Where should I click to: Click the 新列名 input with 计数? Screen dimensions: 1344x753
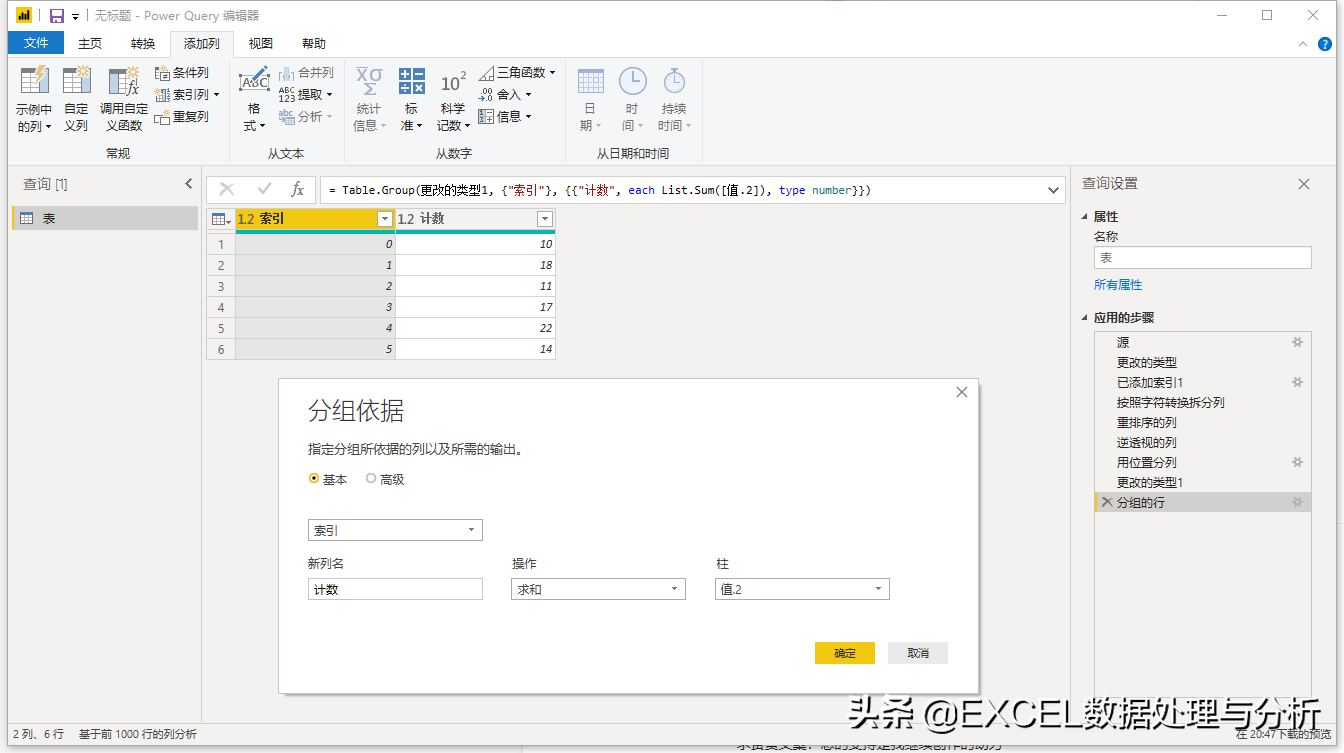[395, 589]
